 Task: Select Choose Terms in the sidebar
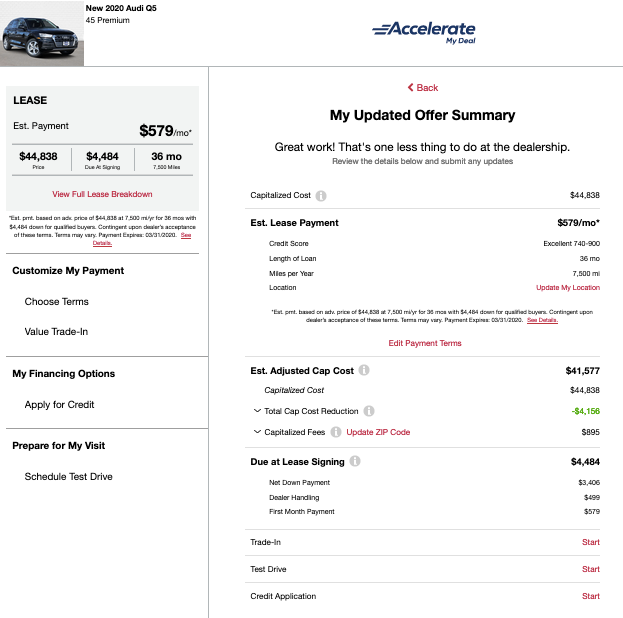[x=57, y=301]
